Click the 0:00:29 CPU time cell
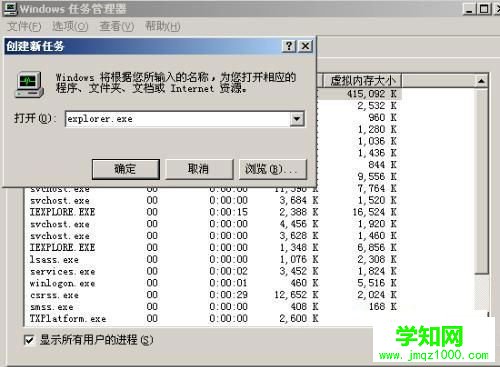This screenshot has width=500, height=367. (229, 295)
